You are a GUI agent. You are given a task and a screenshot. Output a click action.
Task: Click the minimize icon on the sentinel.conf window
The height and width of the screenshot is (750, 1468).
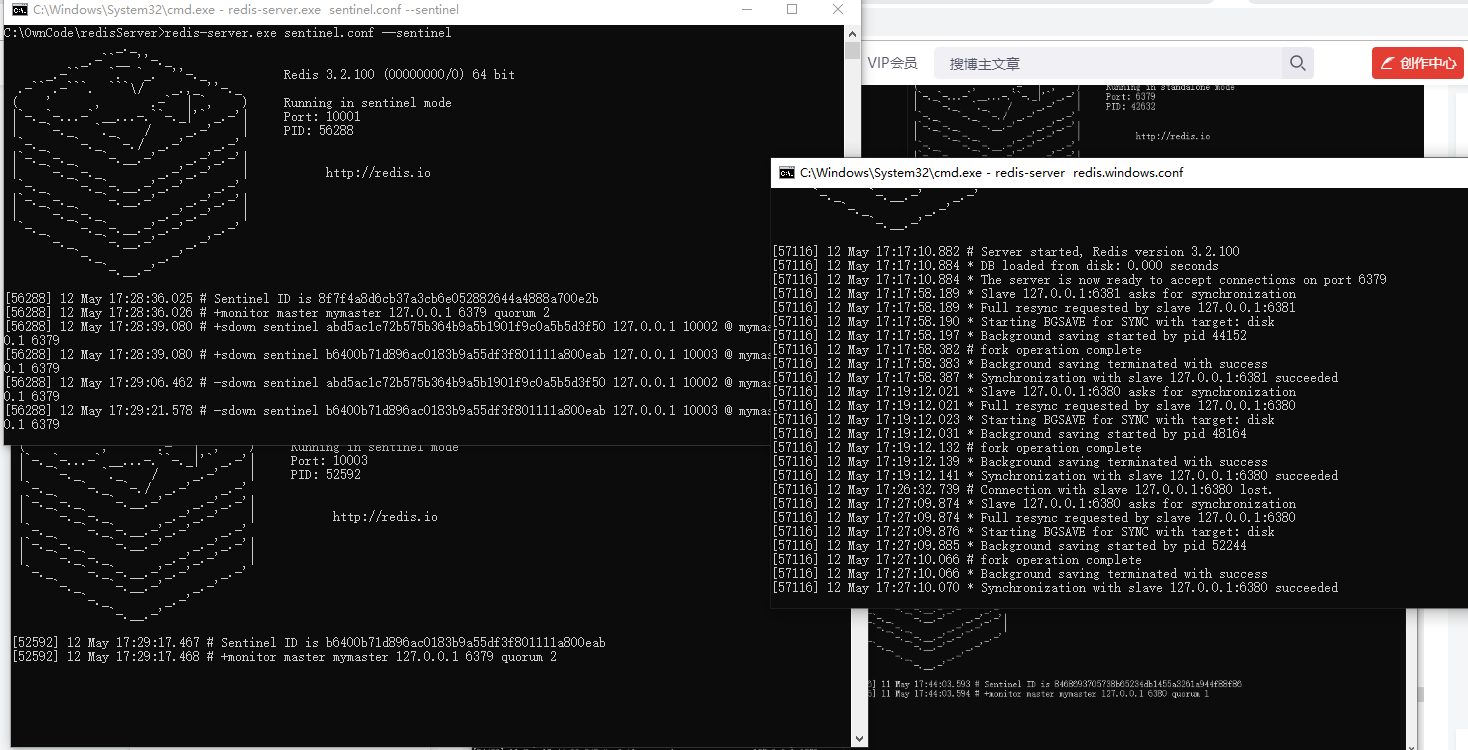tap(745, 9)
